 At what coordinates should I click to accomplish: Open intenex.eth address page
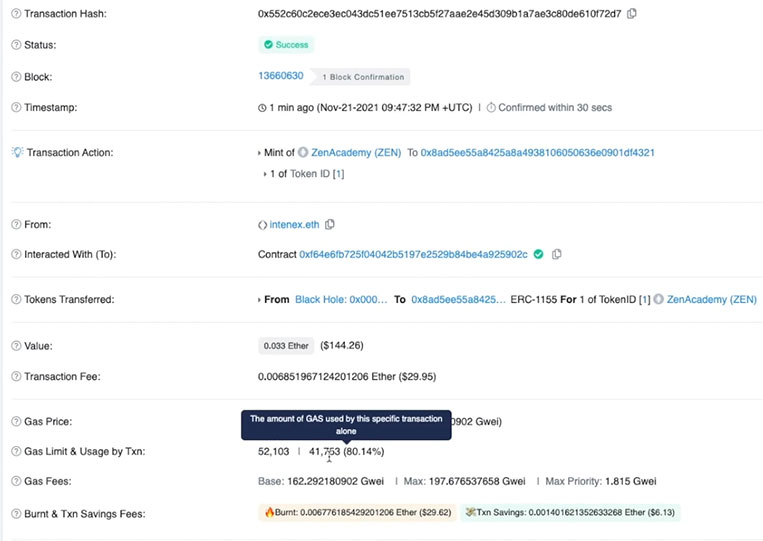tap(294, 224)
